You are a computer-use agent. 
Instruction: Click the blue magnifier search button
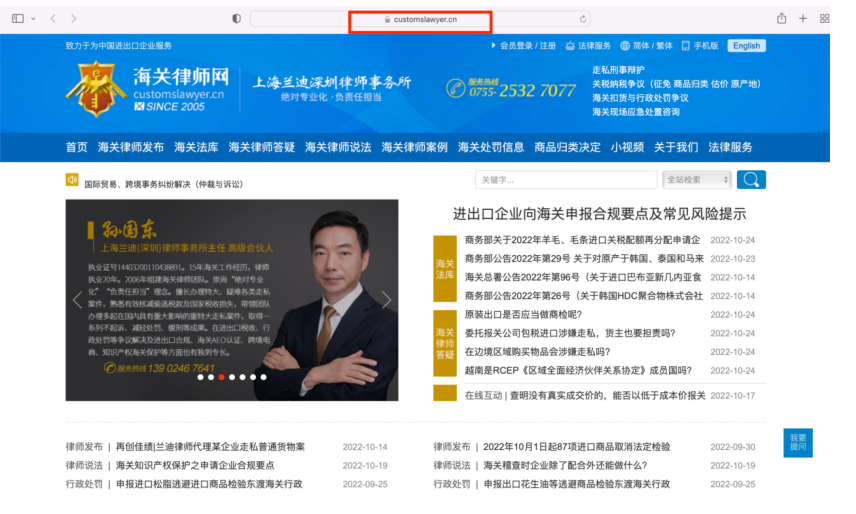[751, 180]
